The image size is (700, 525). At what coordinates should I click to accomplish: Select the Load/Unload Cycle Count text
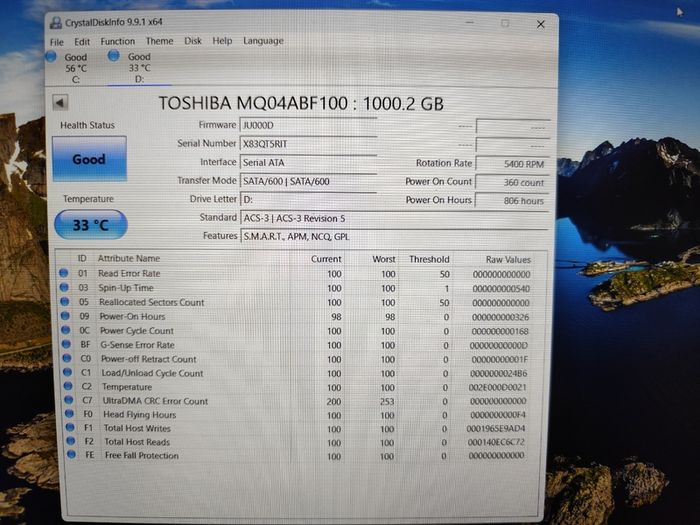click(152, 373)
